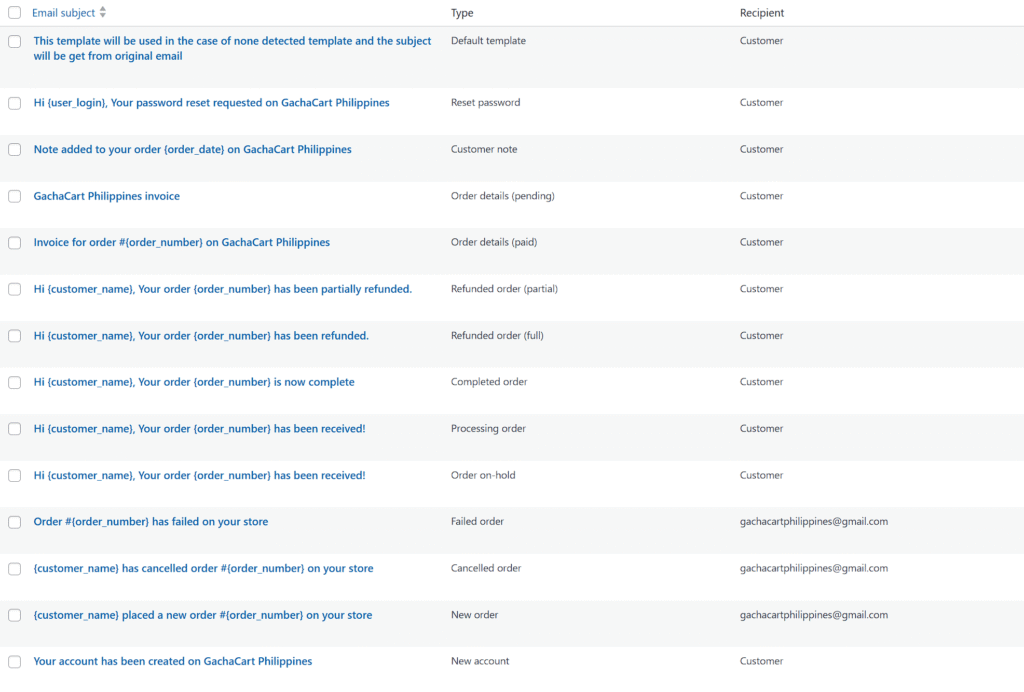The width and height of the screenshot is (1024, 692).
Task: Open 'GachaCart Philippines invoice' template
Action: pyautogui.click(x=106, y=196)
